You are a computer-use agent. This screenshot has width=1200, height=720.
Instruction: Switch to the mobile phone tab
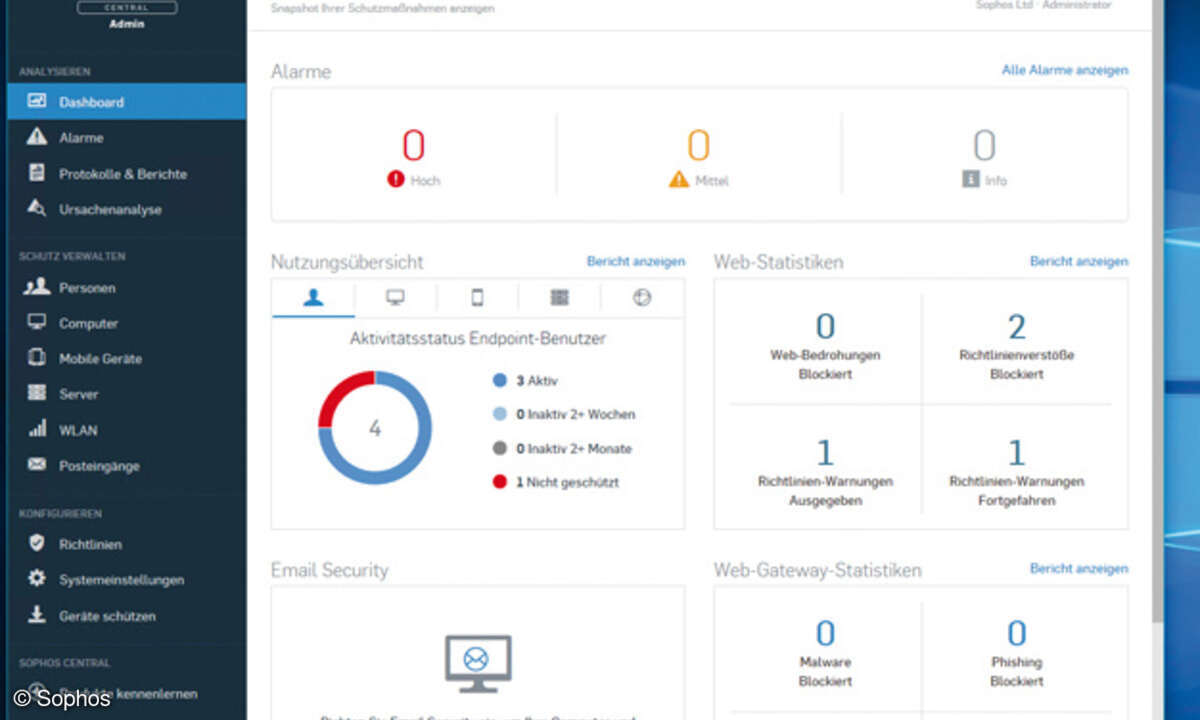click(477, 298)
